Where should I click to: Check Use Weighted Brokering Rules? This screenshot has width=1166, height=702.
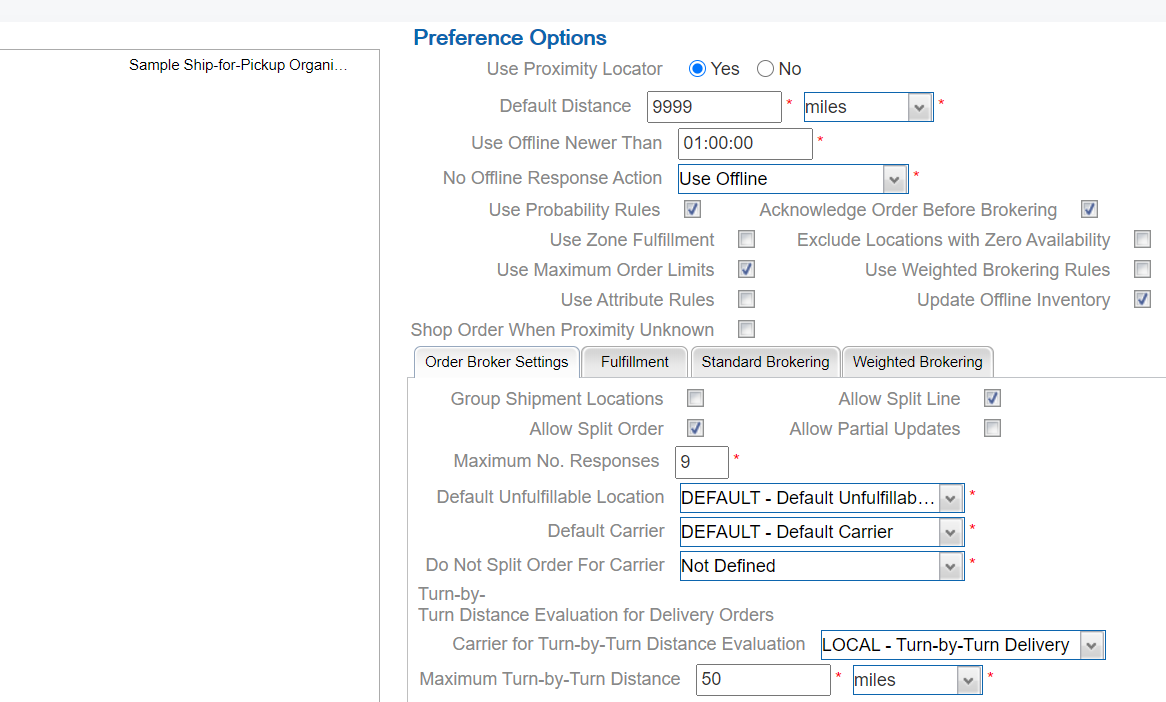pyautogui.click(x=1142, y=269)
